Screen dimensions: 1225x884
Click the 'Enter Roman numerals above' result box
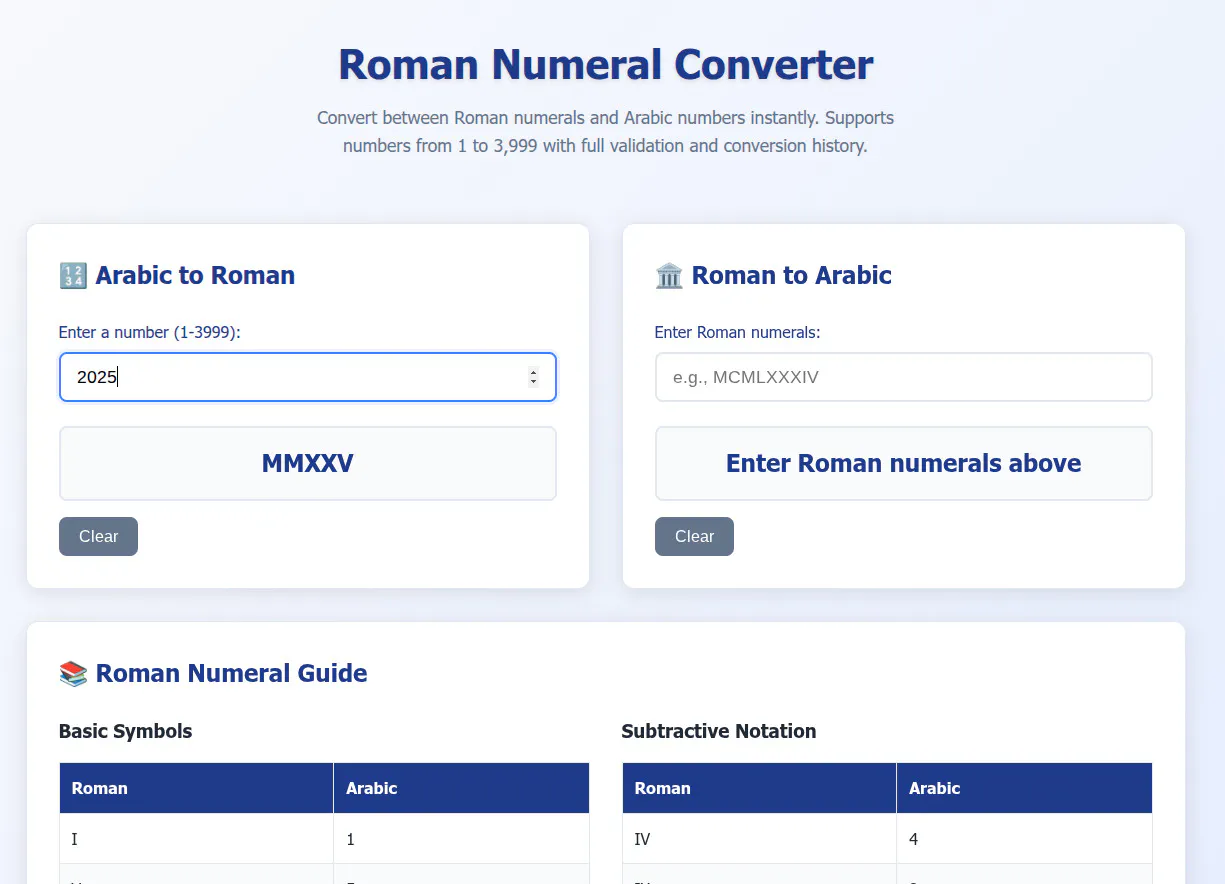coord(904,463)
